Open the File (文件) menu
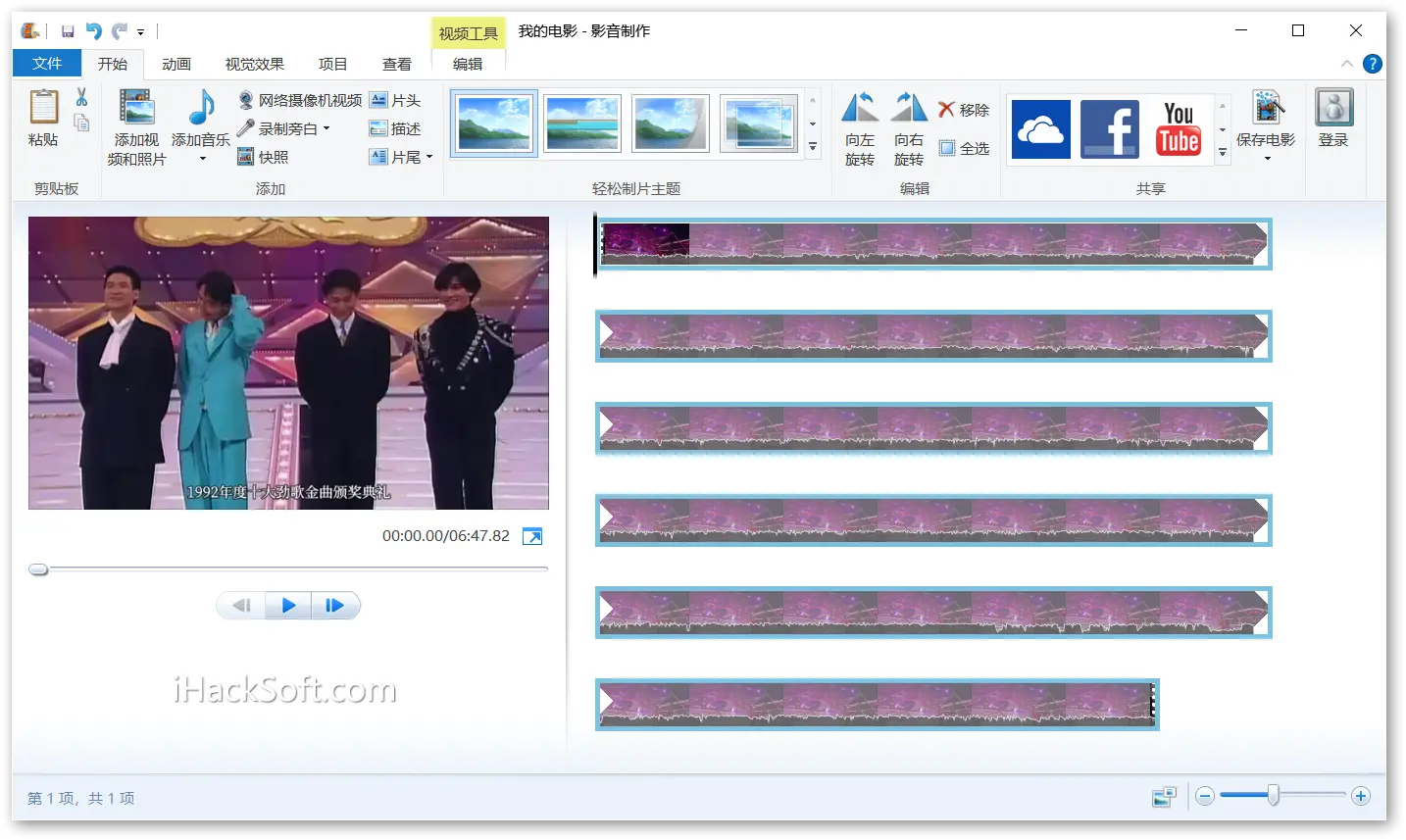Viewport: 1406px width, 840px height. tap(47, 64)
